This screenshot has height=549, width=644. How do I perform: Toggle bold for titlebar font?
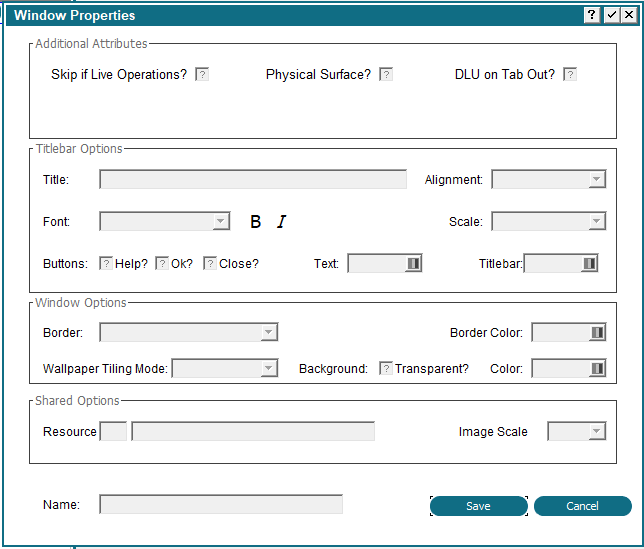point(255,222)
